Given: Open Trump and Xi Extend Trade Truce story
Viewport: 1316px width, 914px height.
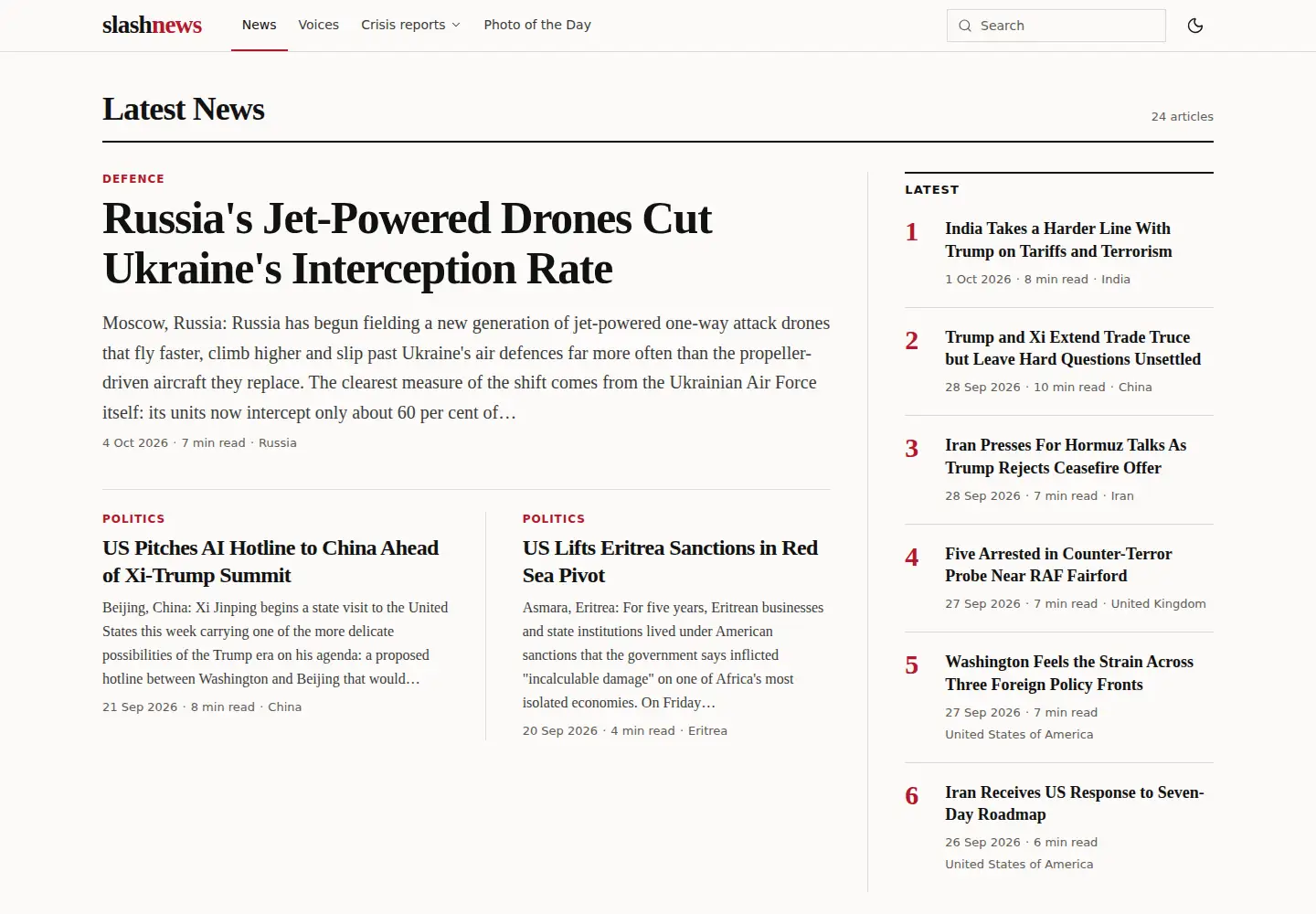Looking at the screenshot, I should pos(1073,348).
